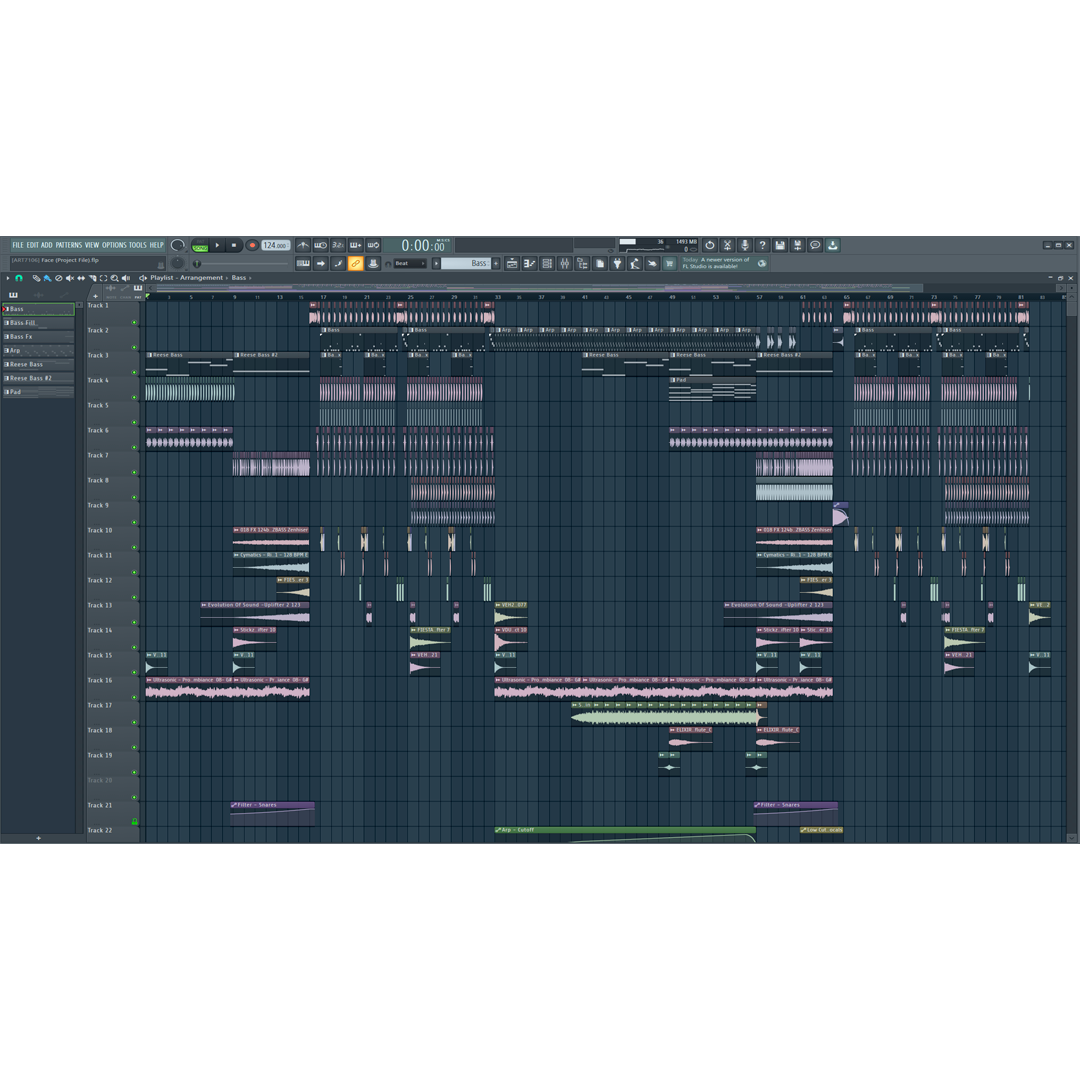Open the PATTERNS menu

pos(69,245)
